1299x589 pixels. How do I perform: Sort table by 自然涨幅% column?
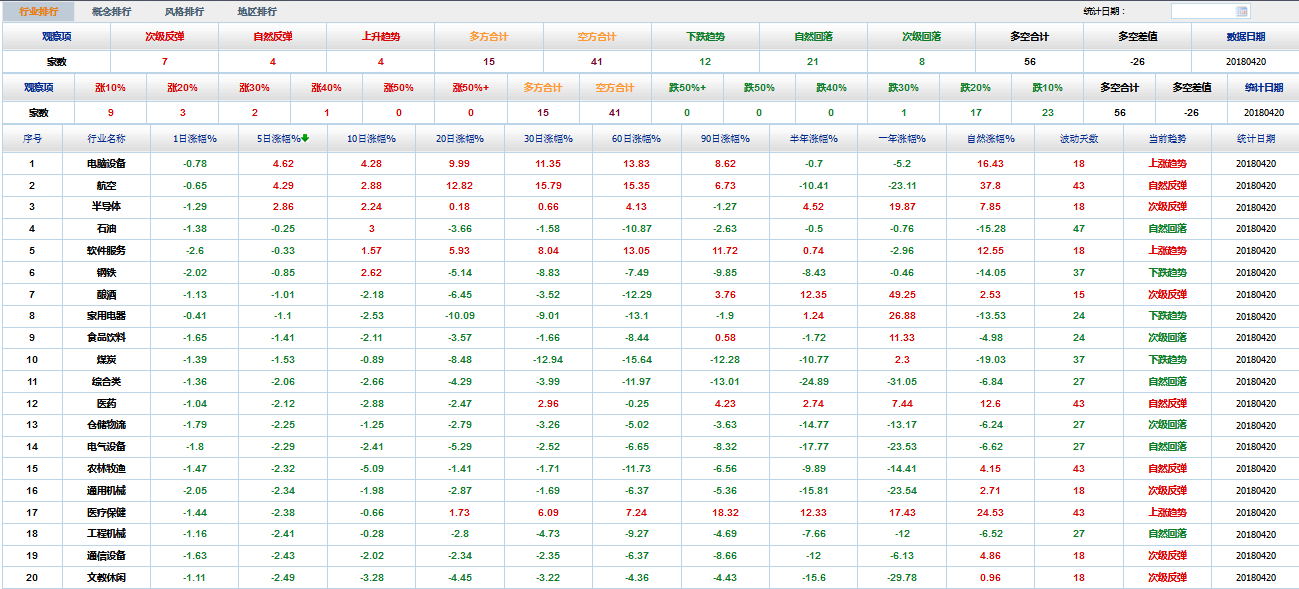(x=990, y=138)
